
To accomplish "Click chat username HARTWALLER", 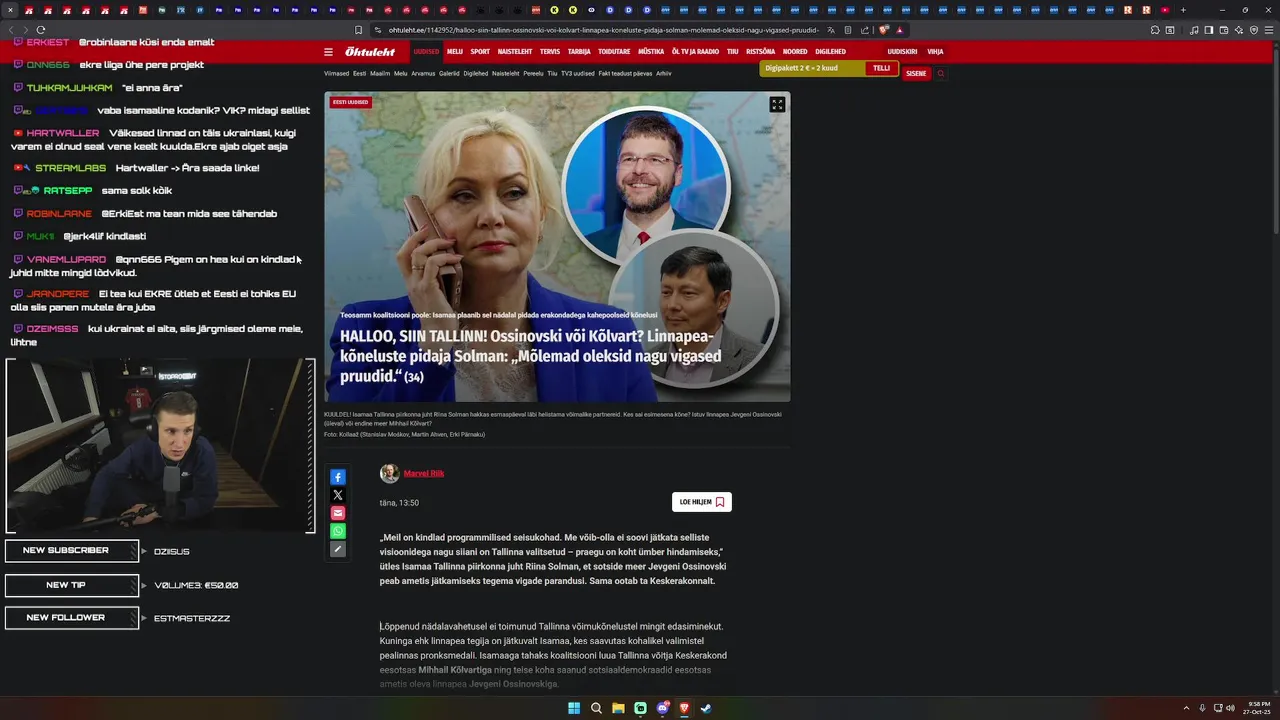I will pyautogui.click(x=63, y=133).
